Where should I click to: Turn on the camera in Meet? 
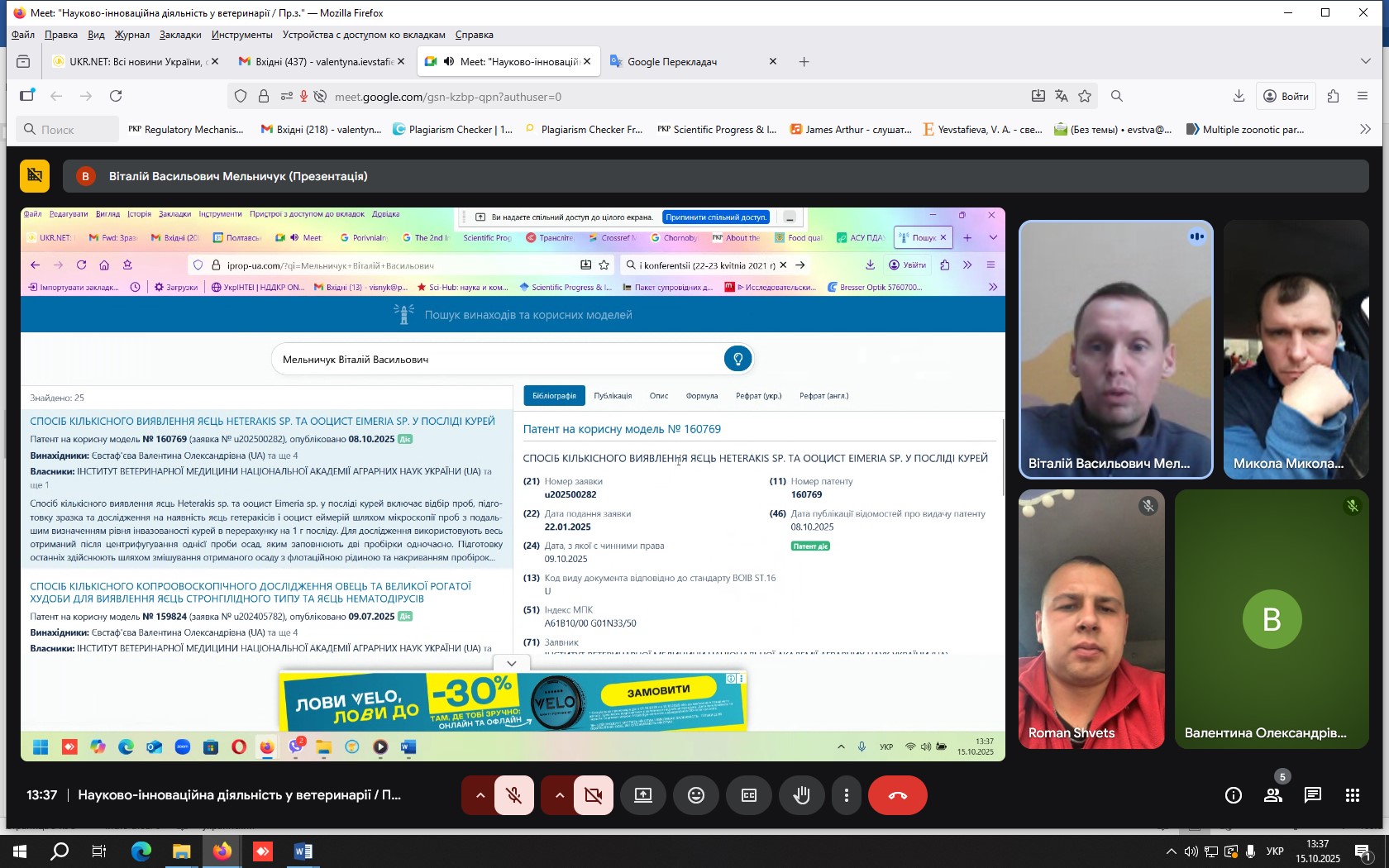(x=593, y=795)
